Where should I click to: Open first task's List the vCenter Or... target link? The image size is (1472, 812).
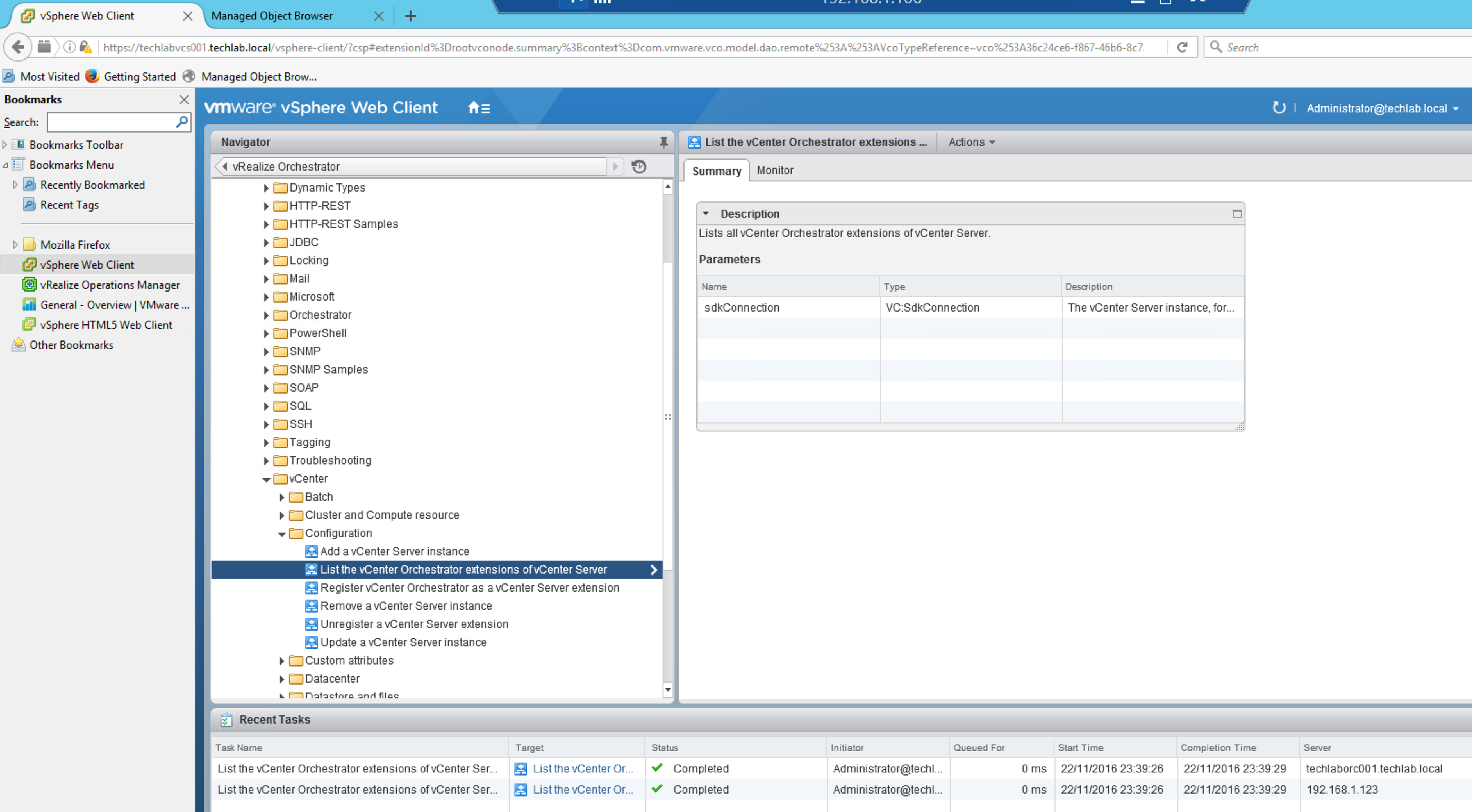tap(583, 768)
